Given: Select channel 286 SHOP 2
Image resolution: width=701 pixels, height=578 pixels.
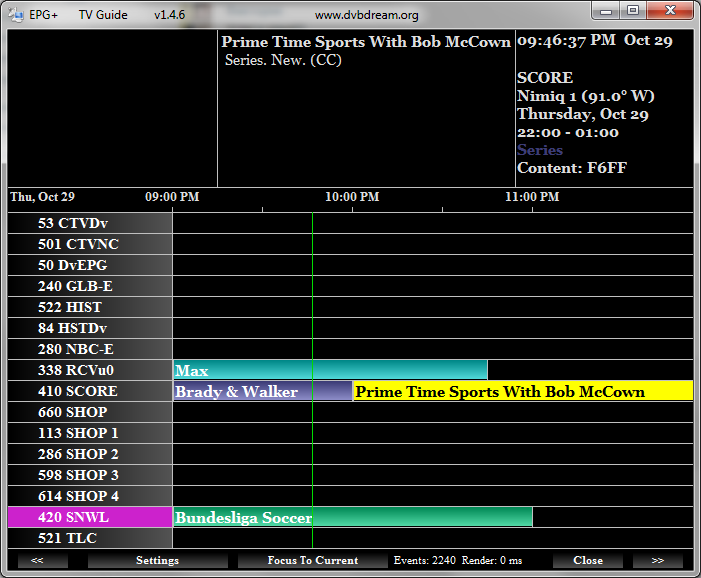Looking at the screenshot, I should [90, 454].
